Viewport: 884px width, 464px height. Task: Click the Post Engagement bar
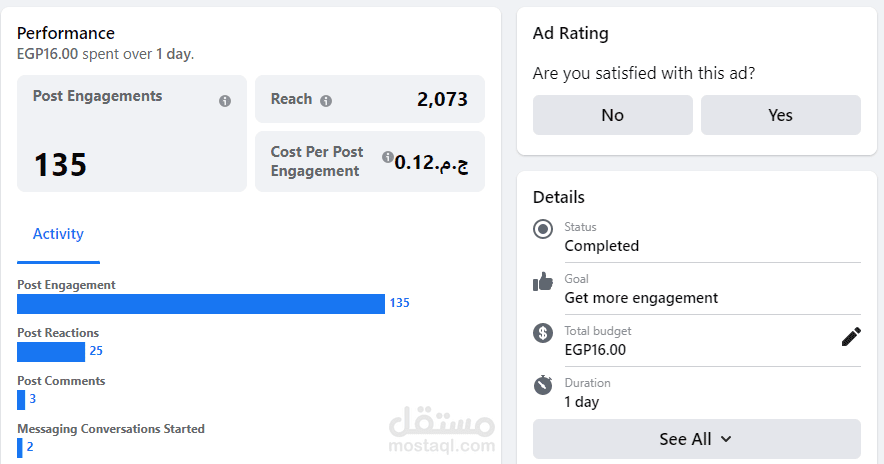pos(200,304)
